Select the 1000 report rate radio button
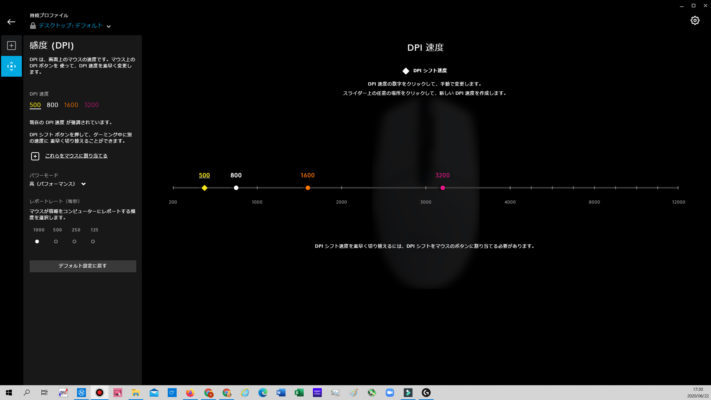Viewport: 711px width, 400px height. point(37,241)
